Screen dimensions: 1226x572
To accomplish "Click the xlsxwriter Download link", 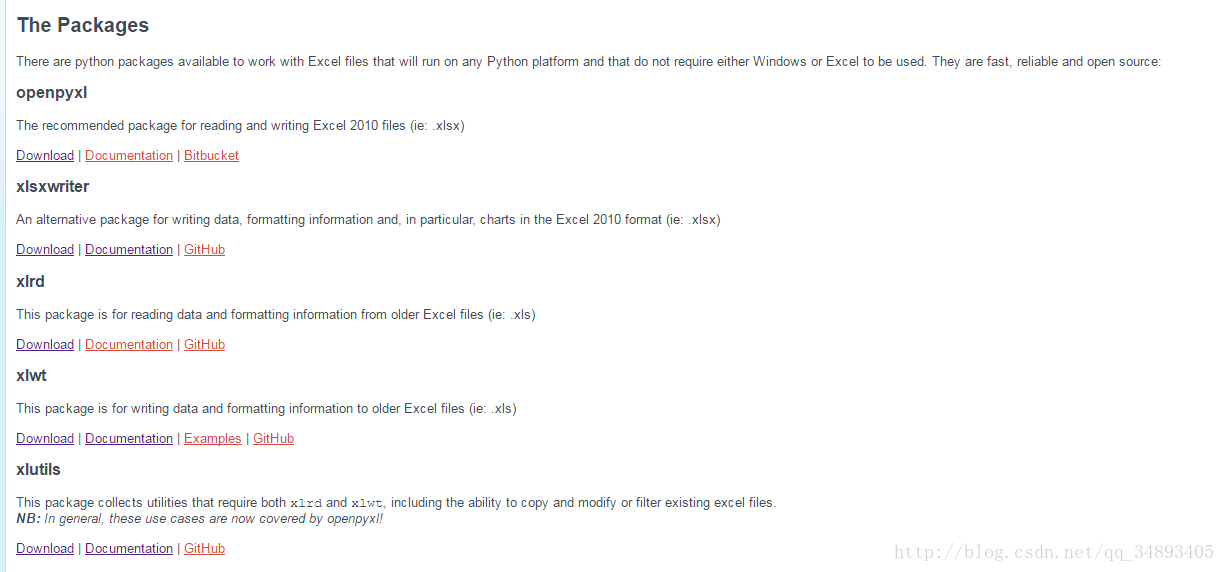I will 45,249.
